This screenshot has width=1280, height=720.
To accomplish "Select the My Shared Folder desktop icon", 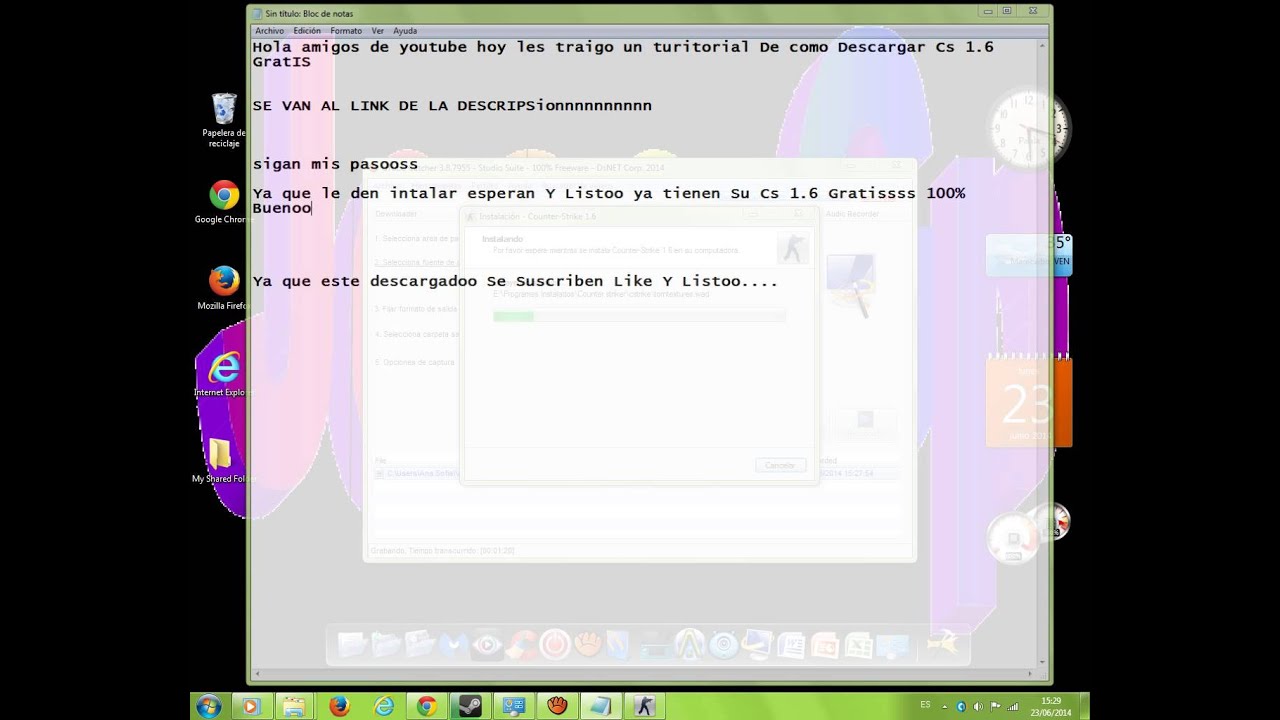I will (x=220, y=460).
